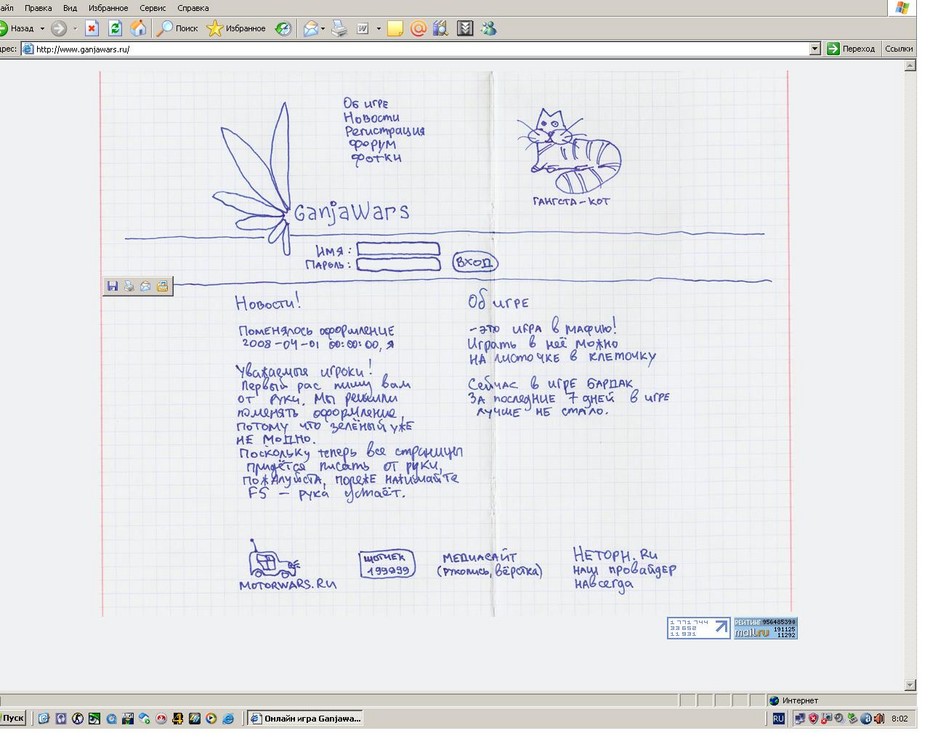
Task: Open the Поиск search panel
Action: [177, 28]
